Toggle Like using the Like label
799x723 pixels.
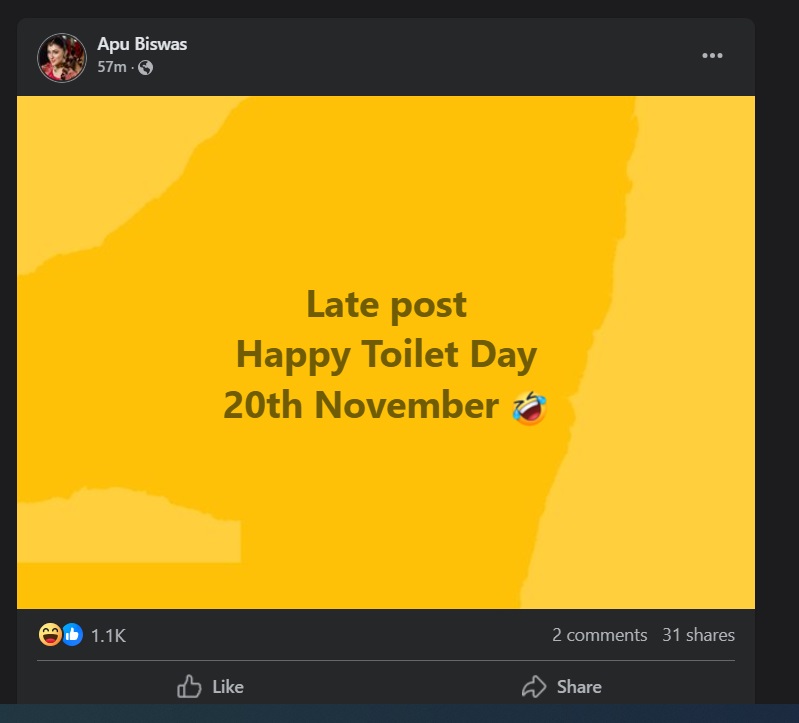coord(228,687)
